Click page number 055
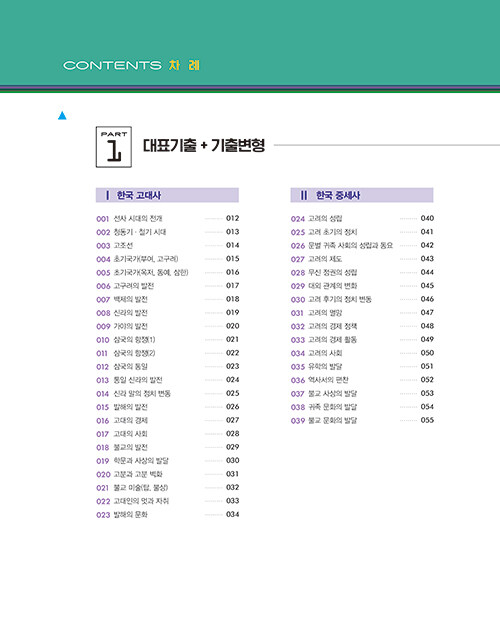 pos(427,420)
